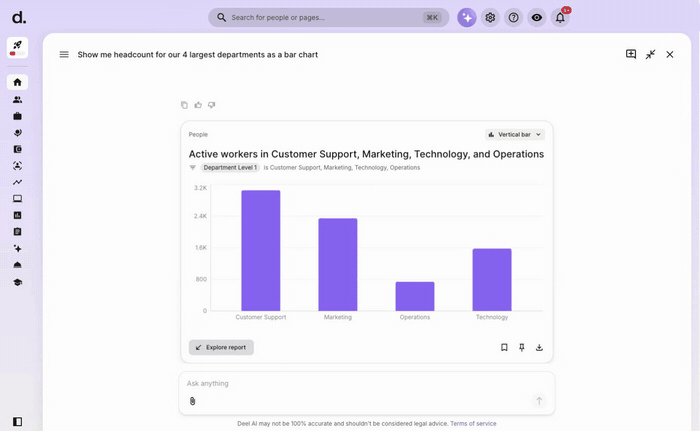The image size is (700, 431).
Task: Open the help question mark icon
Action: pos(513,17)
